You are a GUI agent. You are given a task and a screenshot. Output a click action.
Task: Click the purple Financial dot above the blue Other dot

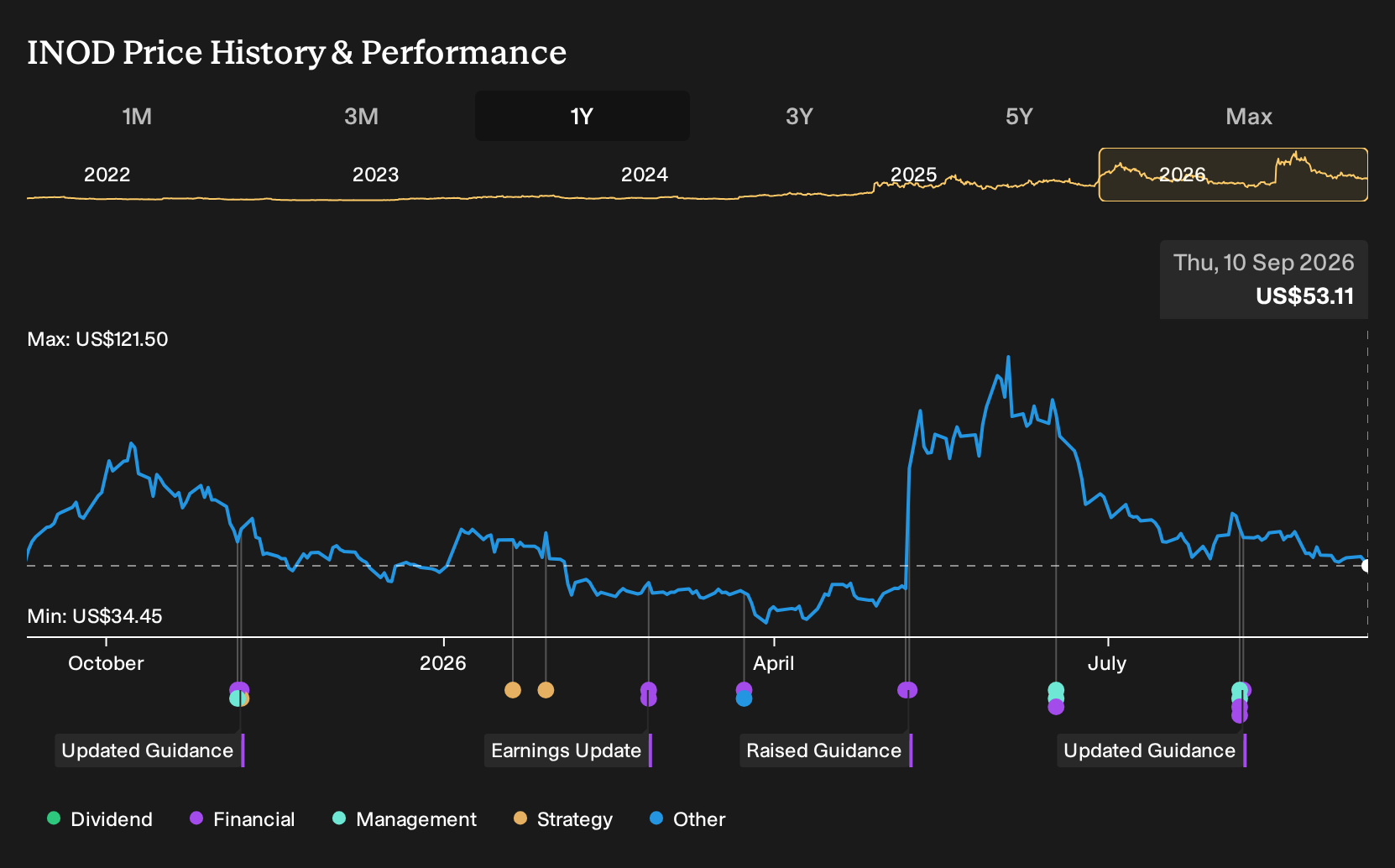(x=744, y=689)
